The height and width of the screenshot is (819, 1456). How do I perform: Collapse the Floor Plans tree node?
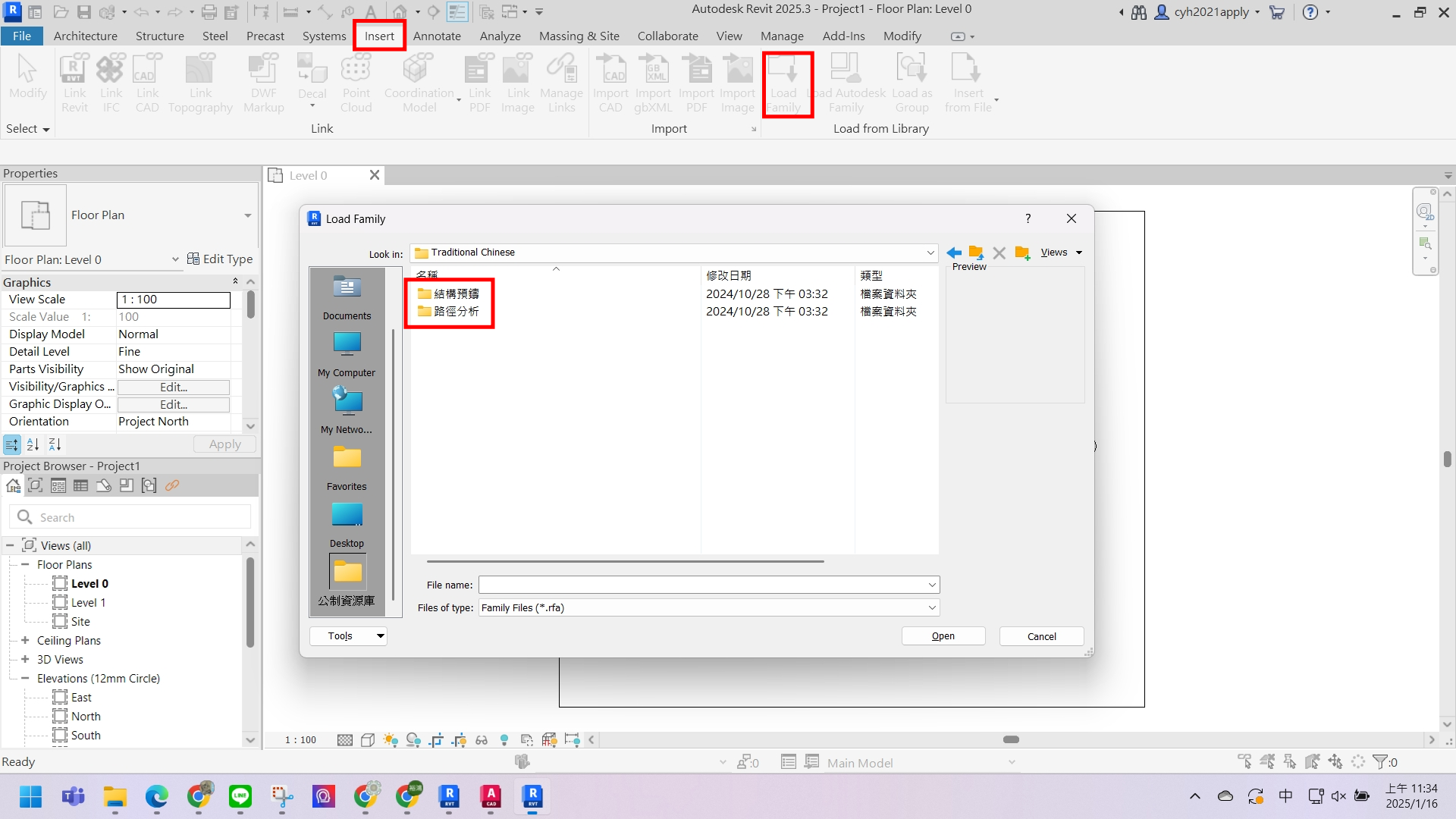click(x=25, y=564)
